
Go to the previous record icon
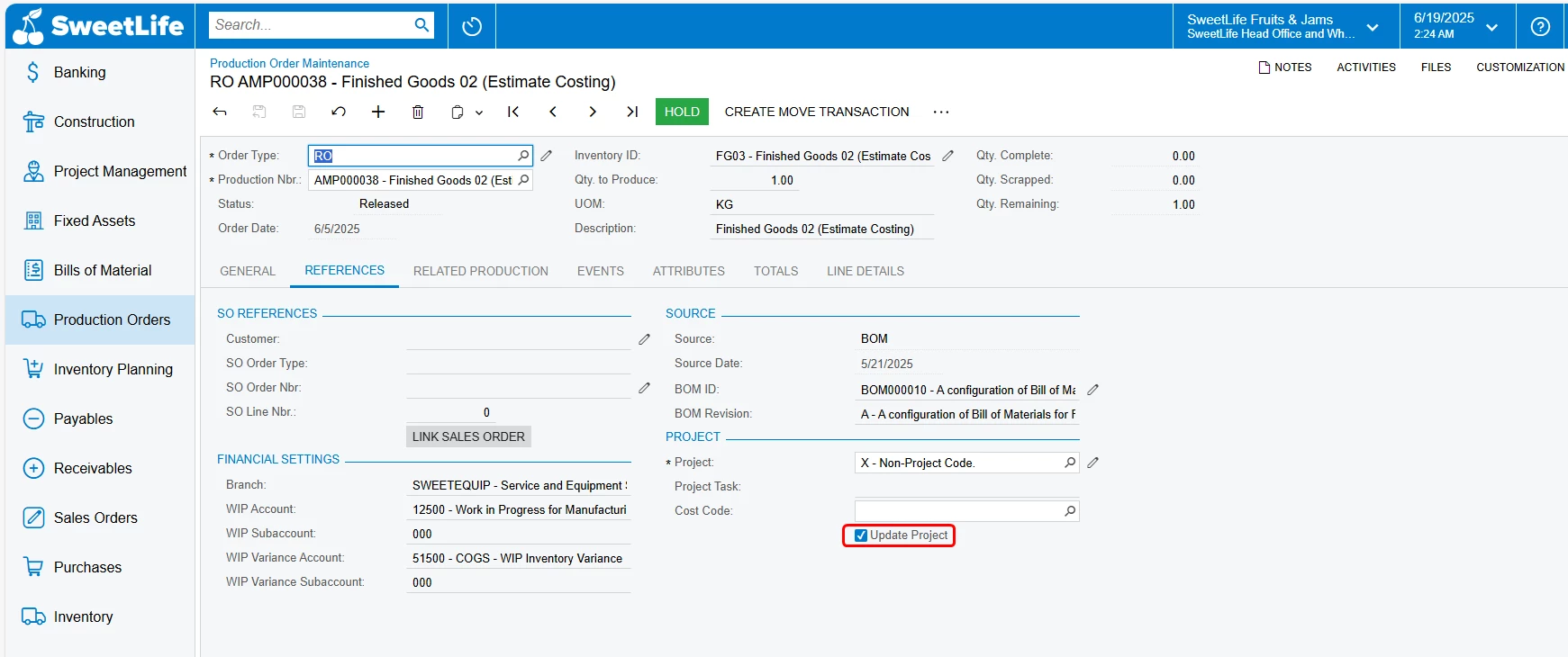pyautogui.click(x=553, y=112)
